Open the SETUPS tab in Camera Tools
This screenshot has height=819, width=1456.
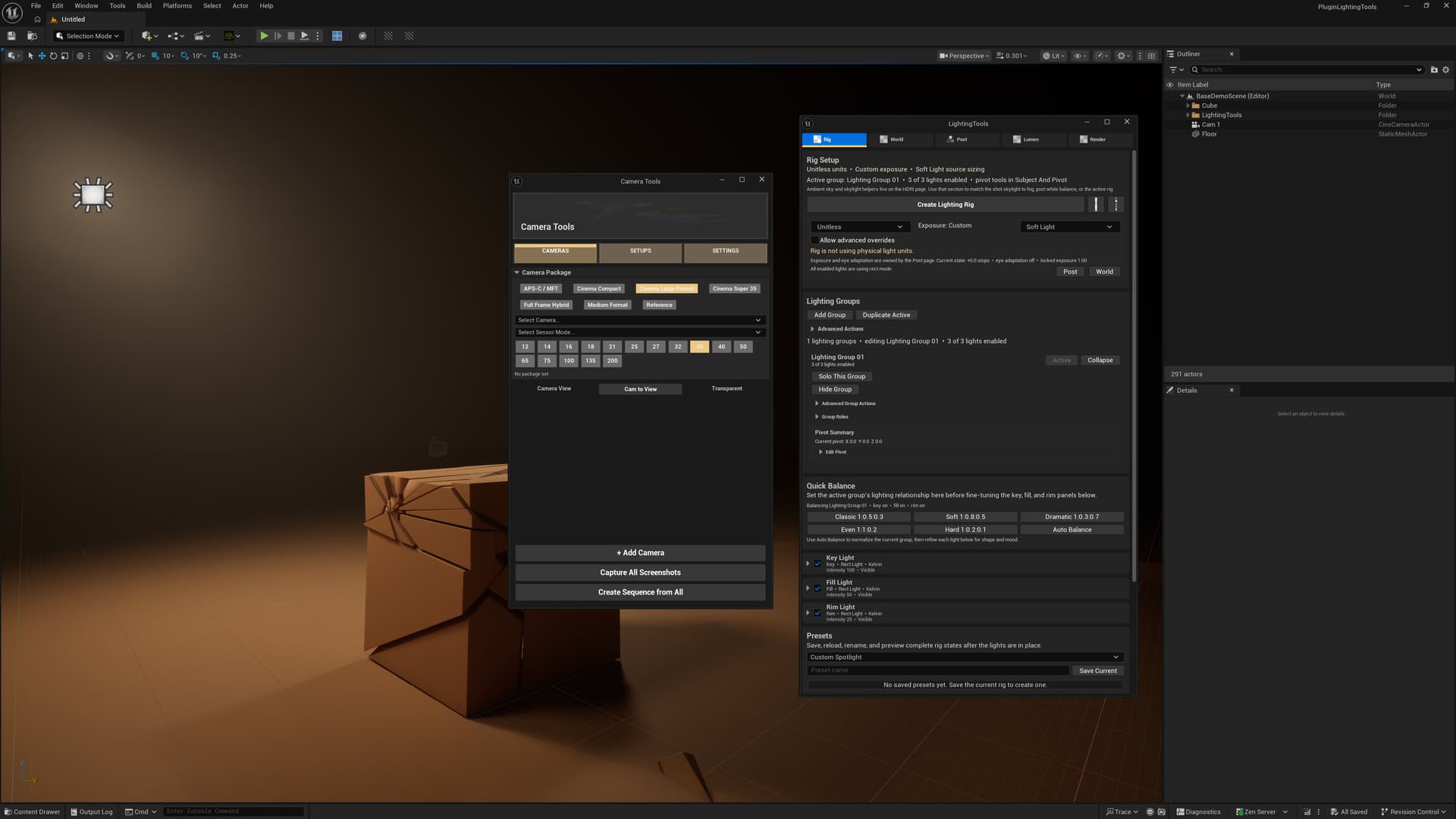coord(641,251)
